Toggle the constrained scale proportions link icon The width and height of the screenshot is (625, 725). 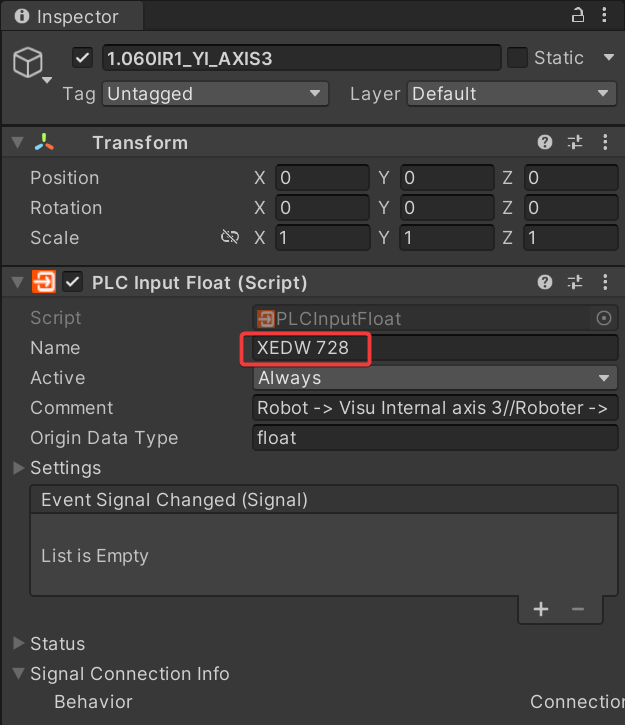tap(230, 238)
